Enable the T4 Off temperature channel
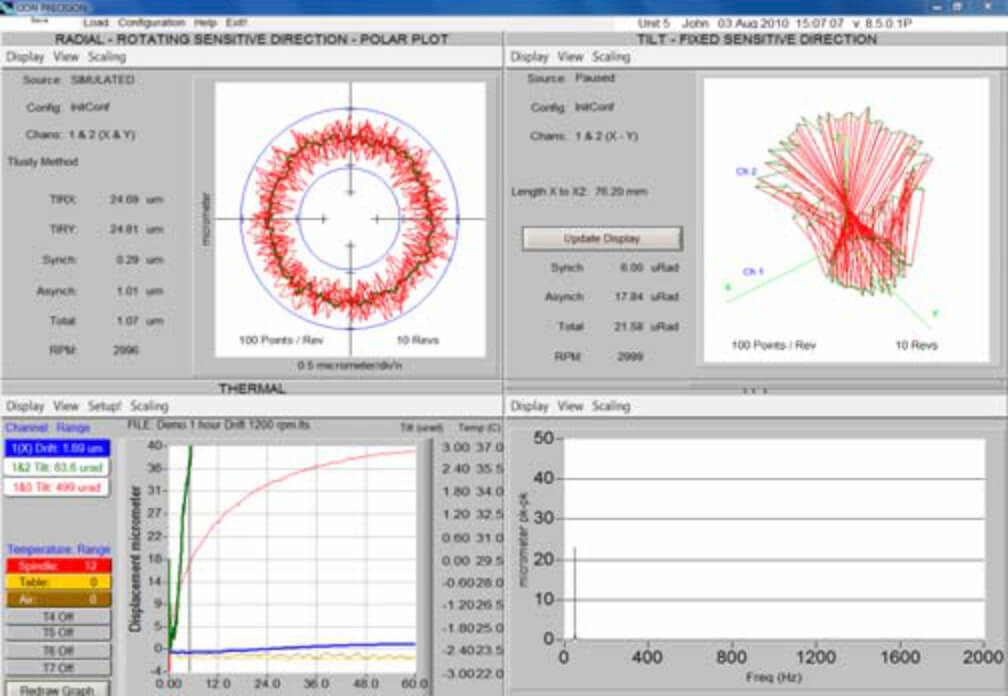 (58, 616)
